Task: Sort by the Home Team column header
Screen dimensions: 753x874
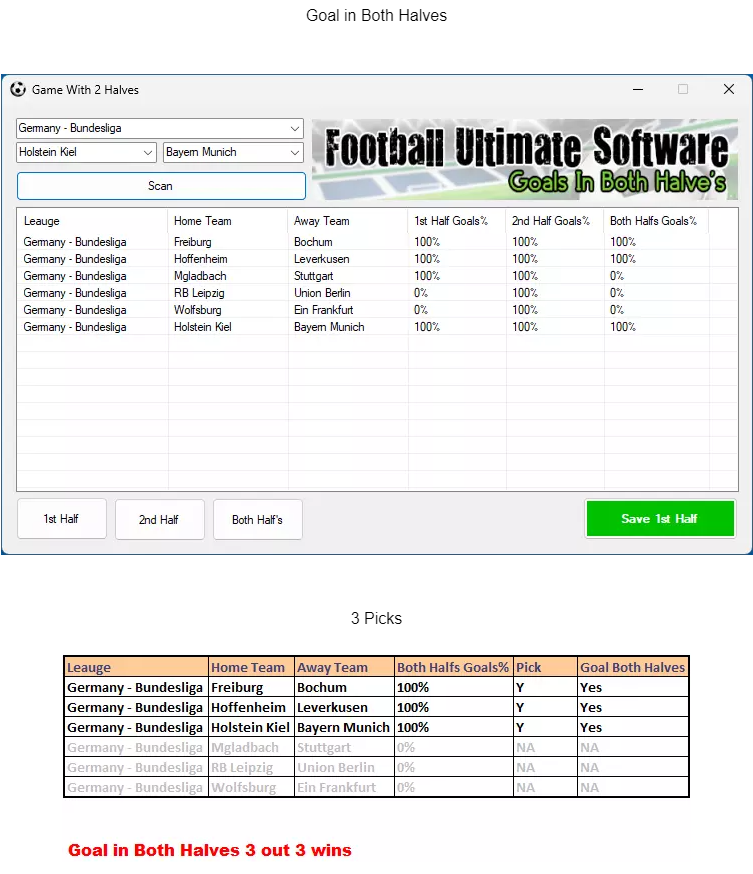Action: point(227,221)
